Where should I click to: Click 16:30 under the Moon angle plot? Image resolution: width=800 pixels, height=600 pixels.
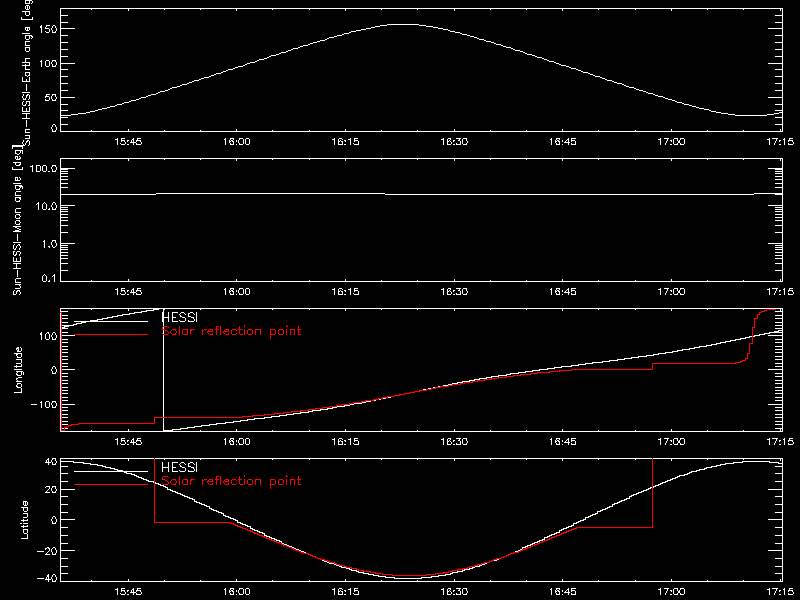454,292
